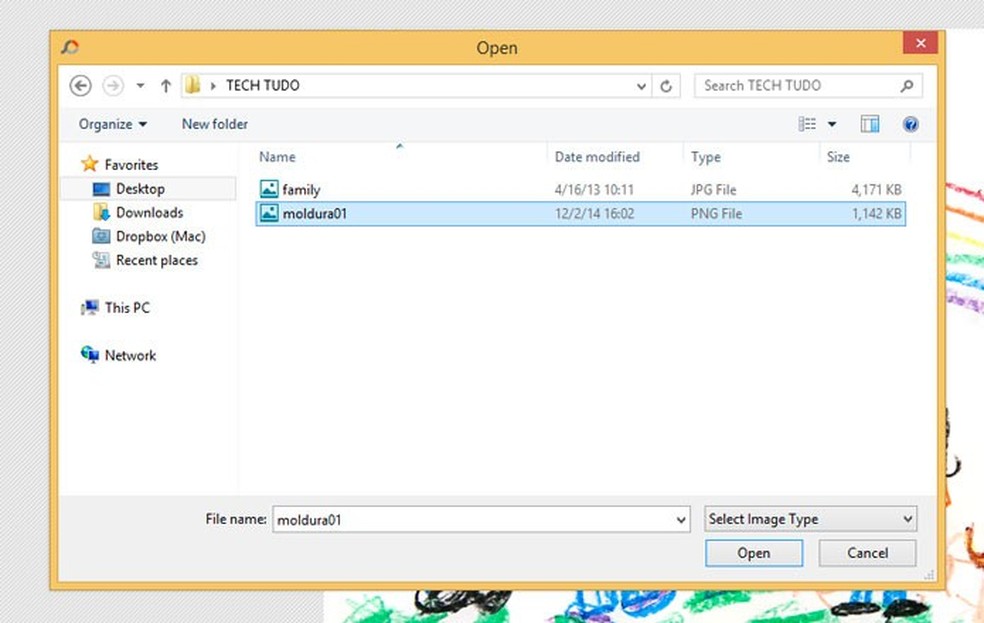
Task: Click the Recent places icon
Action: click(x=101, y=260)
